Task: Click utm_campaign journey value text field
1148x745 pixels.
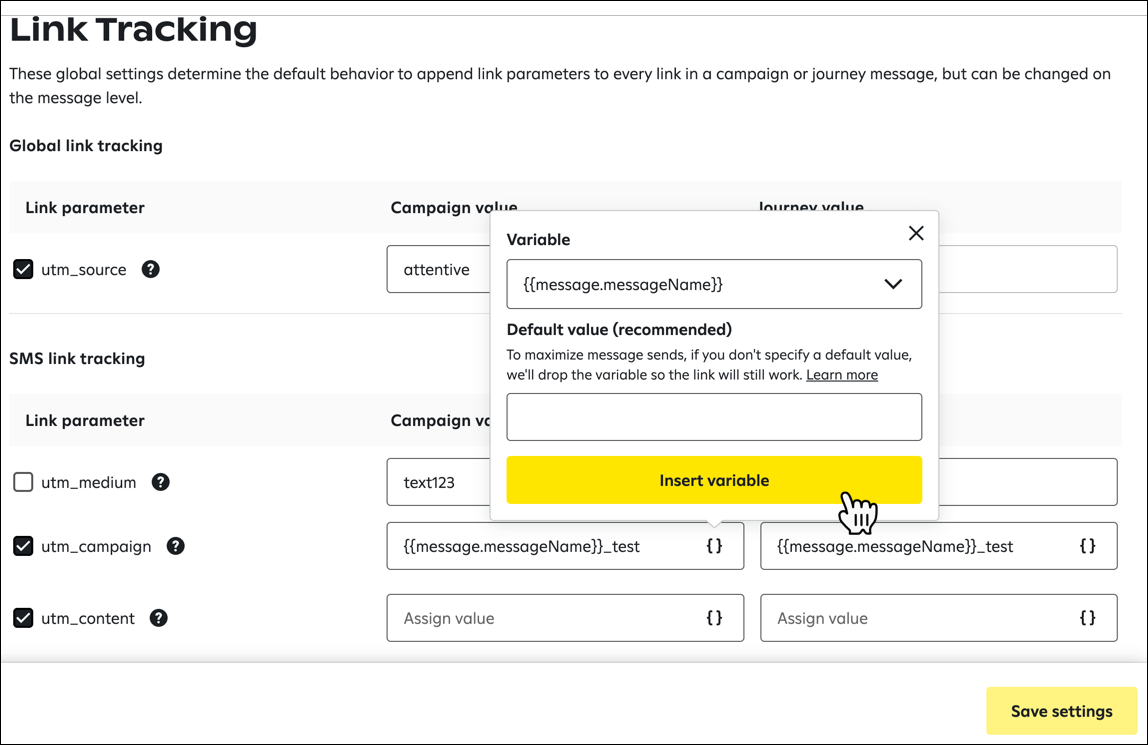Action: (x=939, y=546)
